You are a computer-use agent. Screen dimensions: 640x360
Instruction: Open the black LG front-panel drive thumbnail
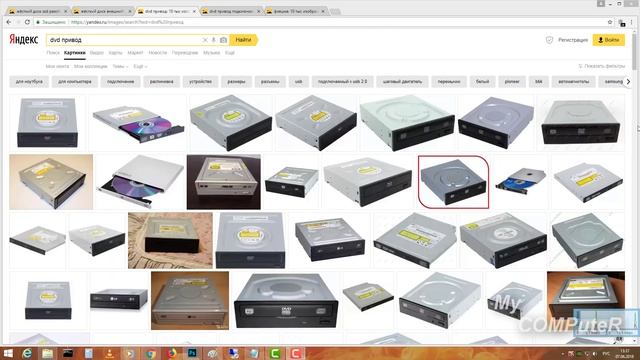point(119,300)
